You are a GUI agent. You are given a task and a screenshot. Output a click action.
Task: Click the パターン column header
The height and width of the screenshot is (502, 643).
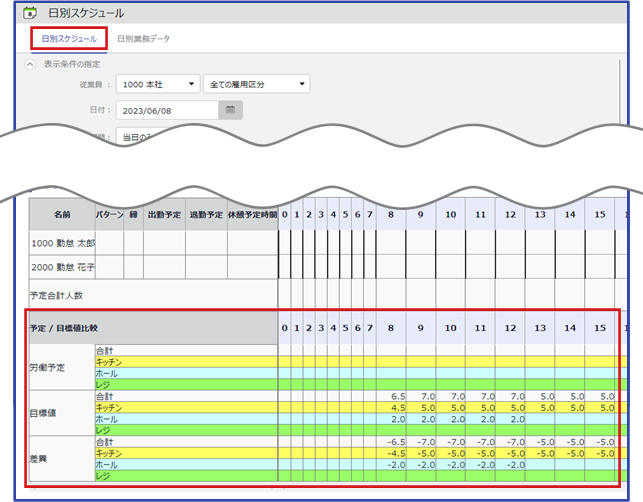(109, 214)
